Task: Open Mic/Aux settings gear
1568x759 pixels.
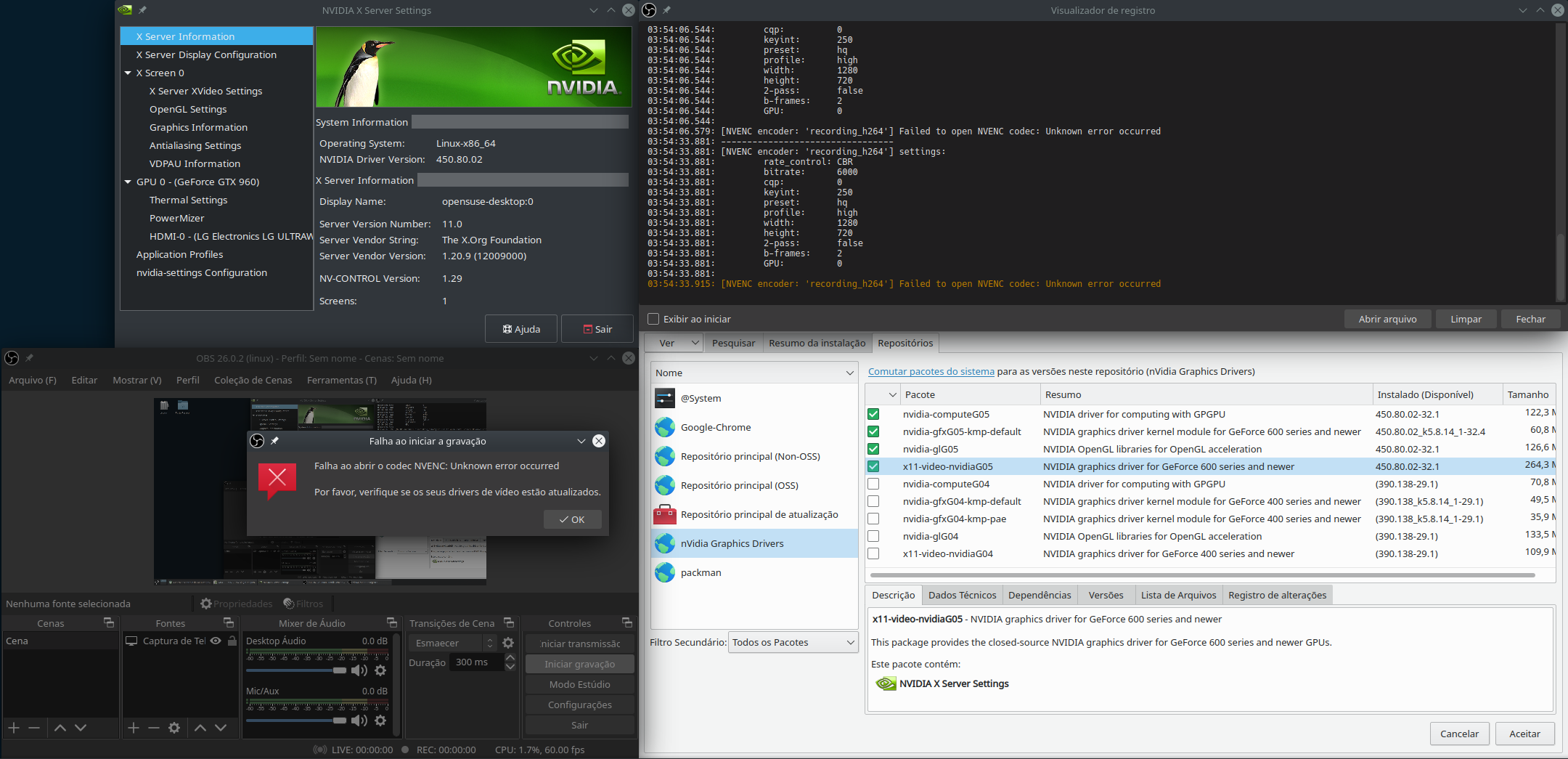Action: point(380,721)
